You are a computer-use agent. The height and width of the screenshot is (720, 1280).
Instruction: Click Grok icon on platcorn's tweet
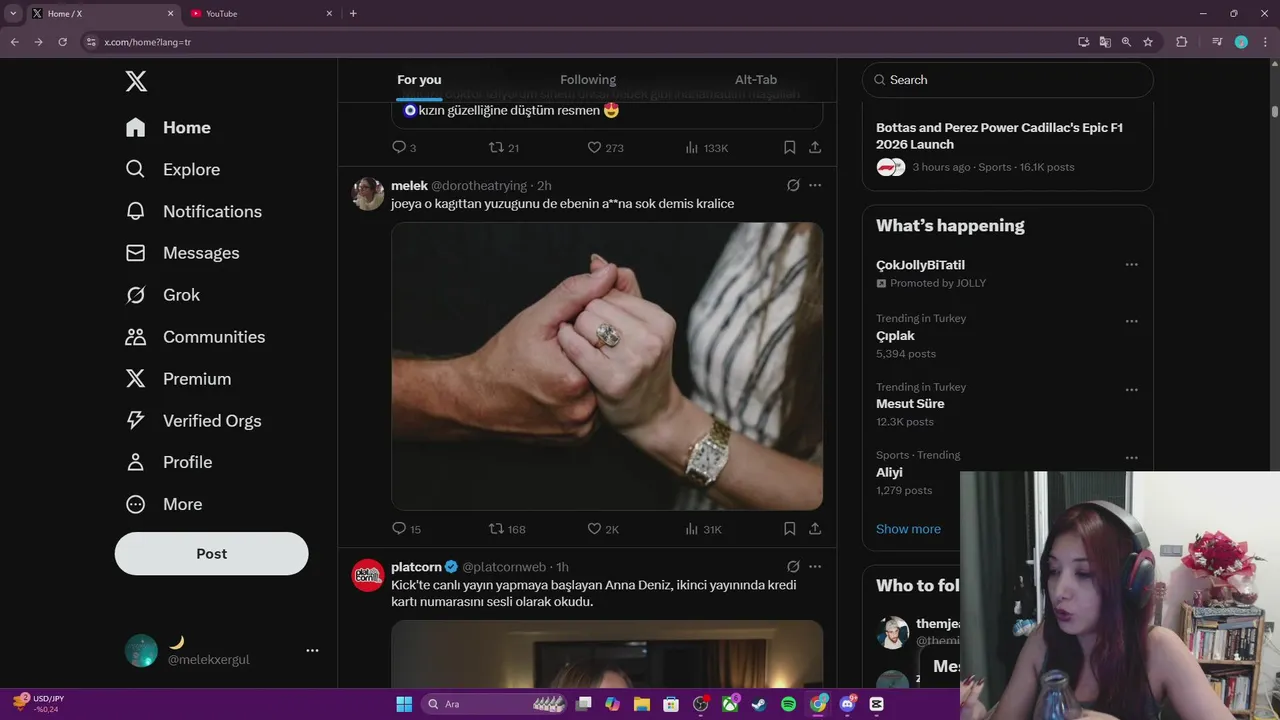[x=793, y=566]
